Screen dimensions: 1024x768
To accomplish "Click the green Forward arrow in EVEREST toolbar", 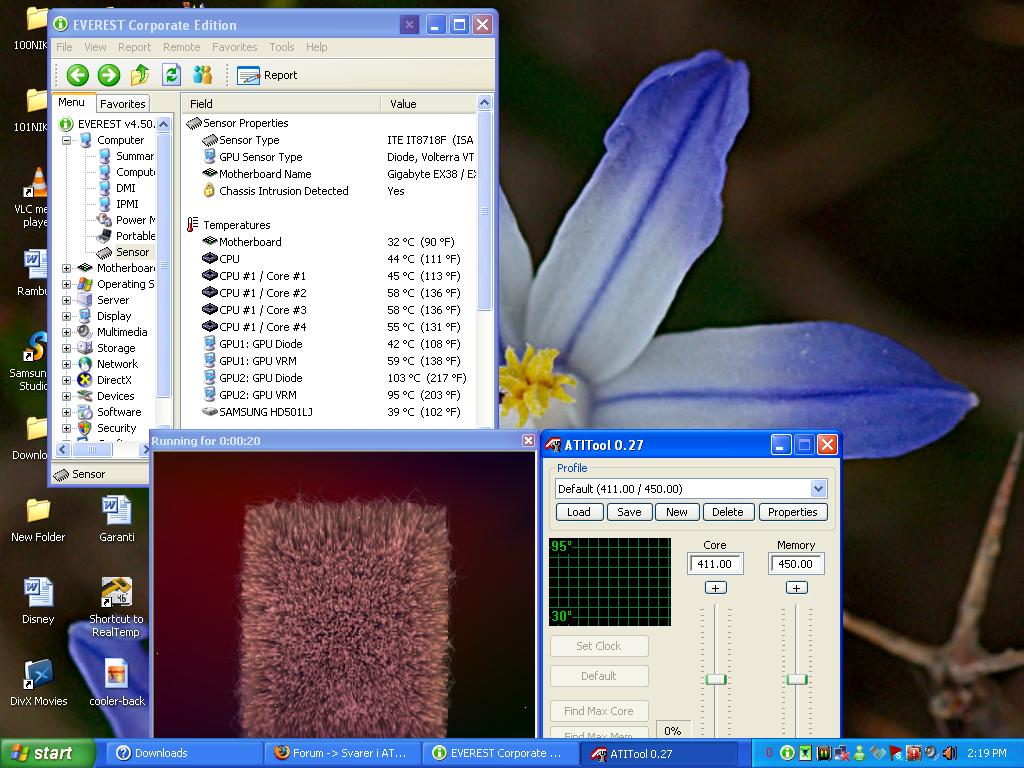I will 109,75.
